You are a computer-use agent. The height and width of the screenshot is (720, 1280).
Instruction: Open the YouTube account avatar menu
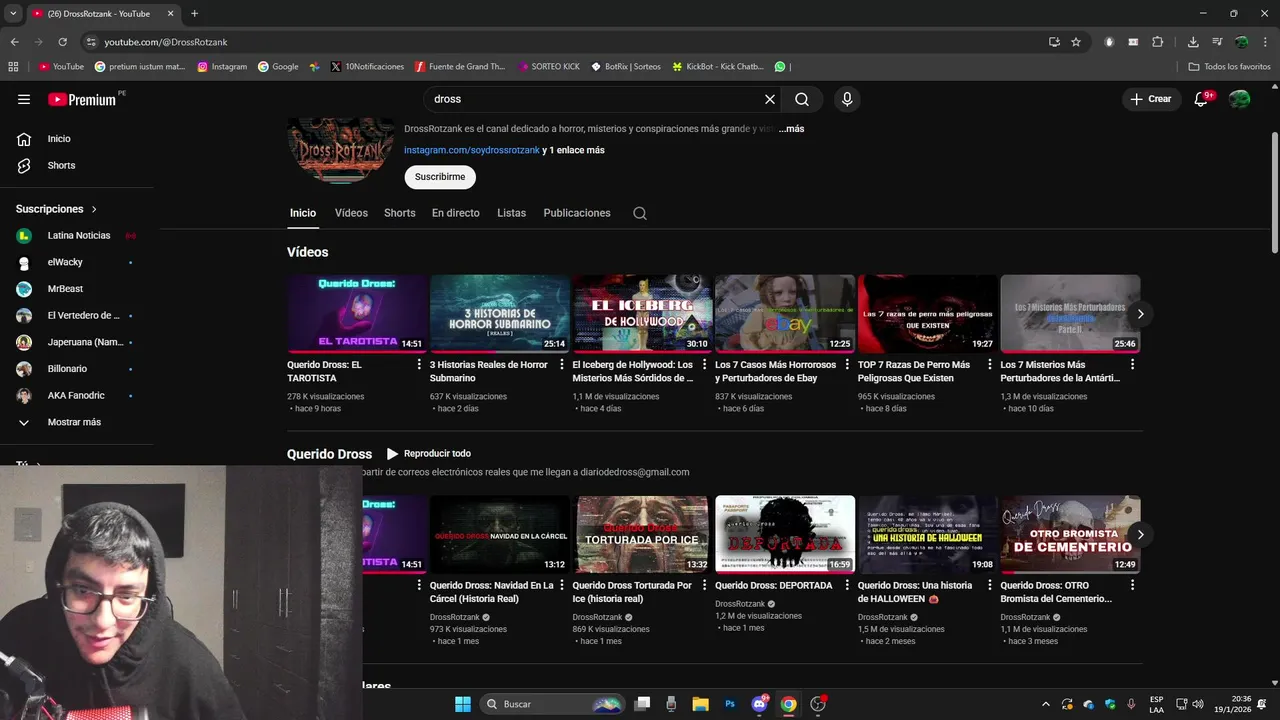pyautogui.click(x=1239, y=99)
